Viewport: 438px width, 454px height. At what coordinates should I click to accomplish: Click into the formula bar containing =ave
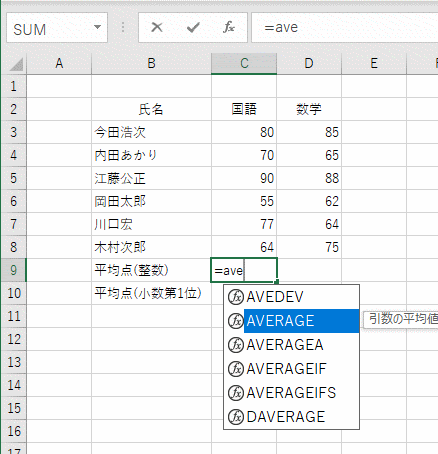(345, 28)
